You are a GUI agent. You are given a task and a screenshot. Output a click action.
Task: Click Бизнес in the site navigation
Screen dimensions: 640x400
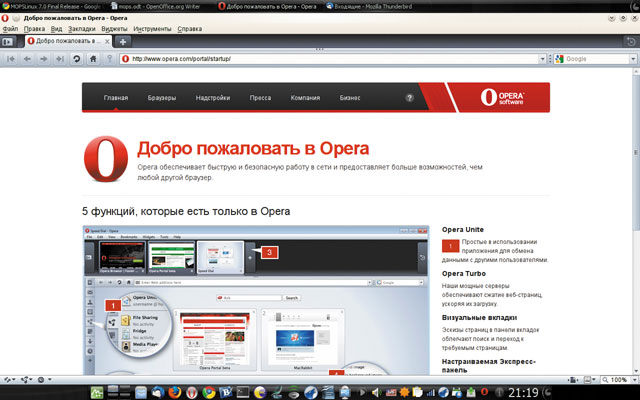(350, 98)
